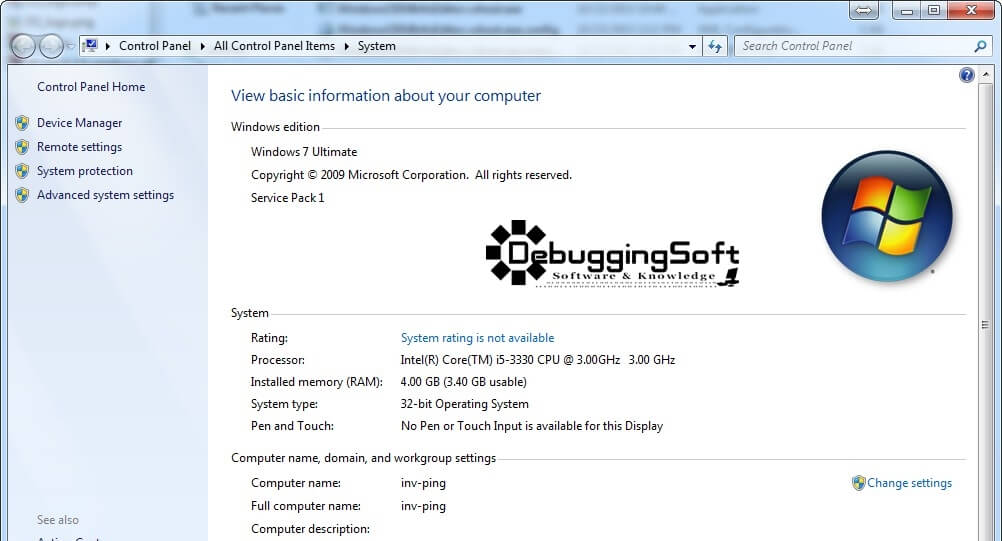
Task: Open the Help question mark icon
Action: pos(967,75)
